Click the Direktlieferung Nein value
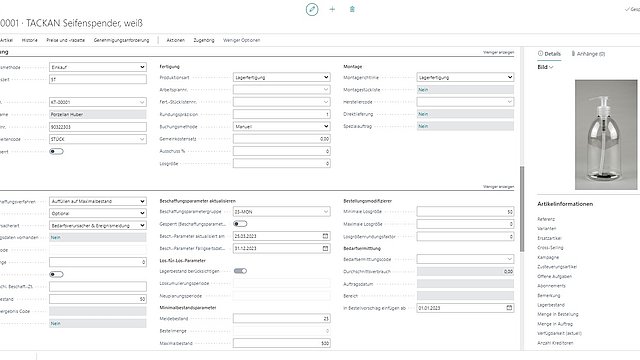This screenshot has height=360, width=640. pos(465,114)
